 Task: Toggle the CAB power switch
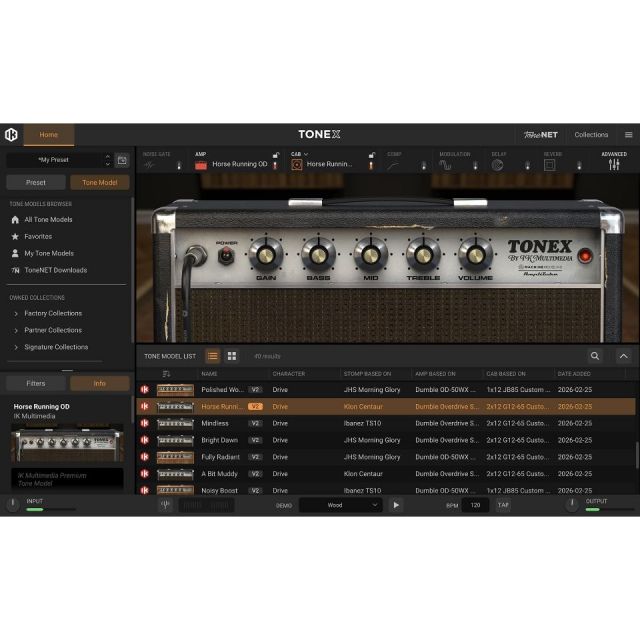371,165
